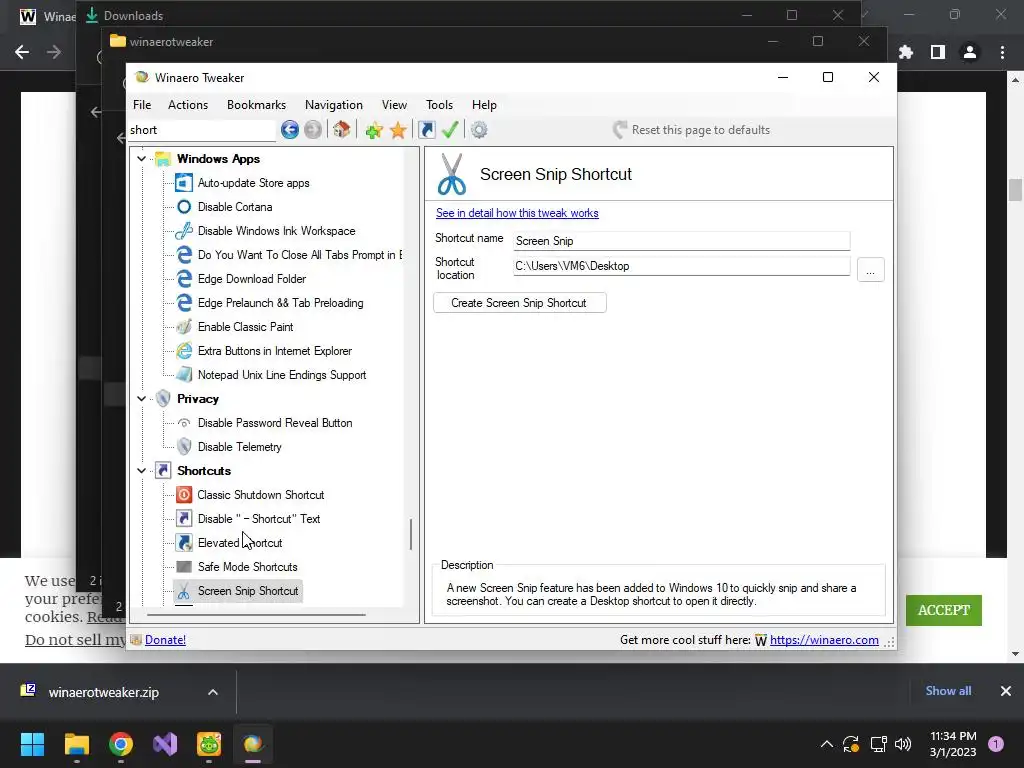Open the File menu

click(x=142, y=105)
